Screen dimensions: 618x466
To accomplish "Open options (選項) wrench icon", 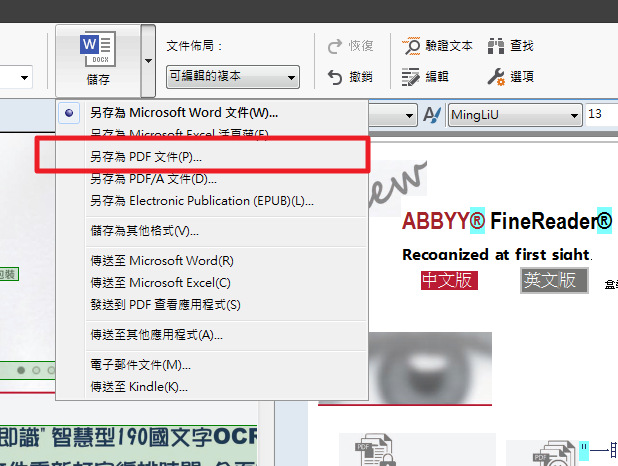I will (x=497, y=76).
